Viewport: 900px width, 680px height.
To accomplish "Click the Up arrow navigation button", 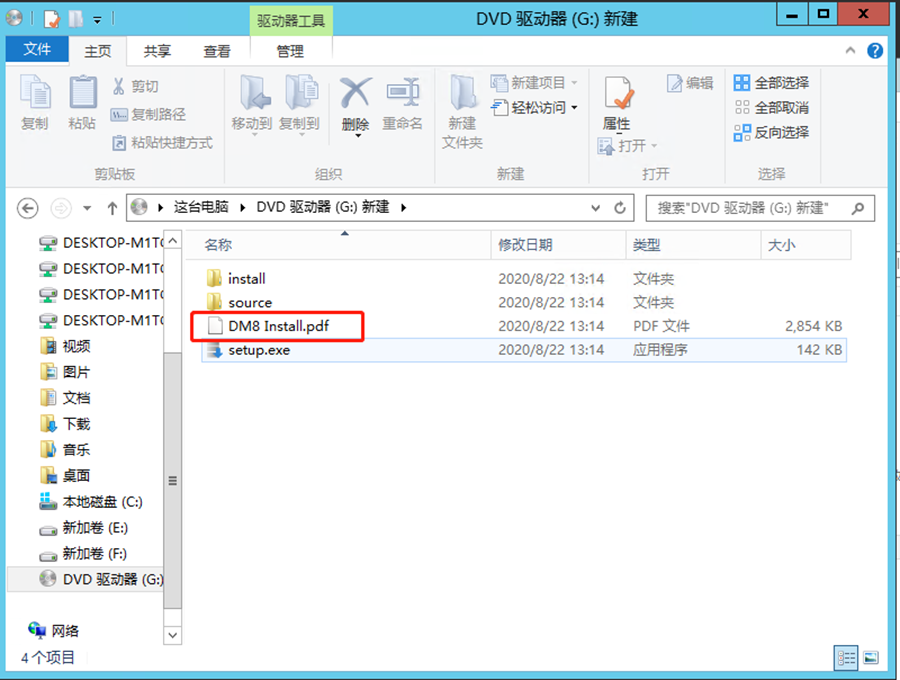I will pyautogui.click(x=112, y=208).
